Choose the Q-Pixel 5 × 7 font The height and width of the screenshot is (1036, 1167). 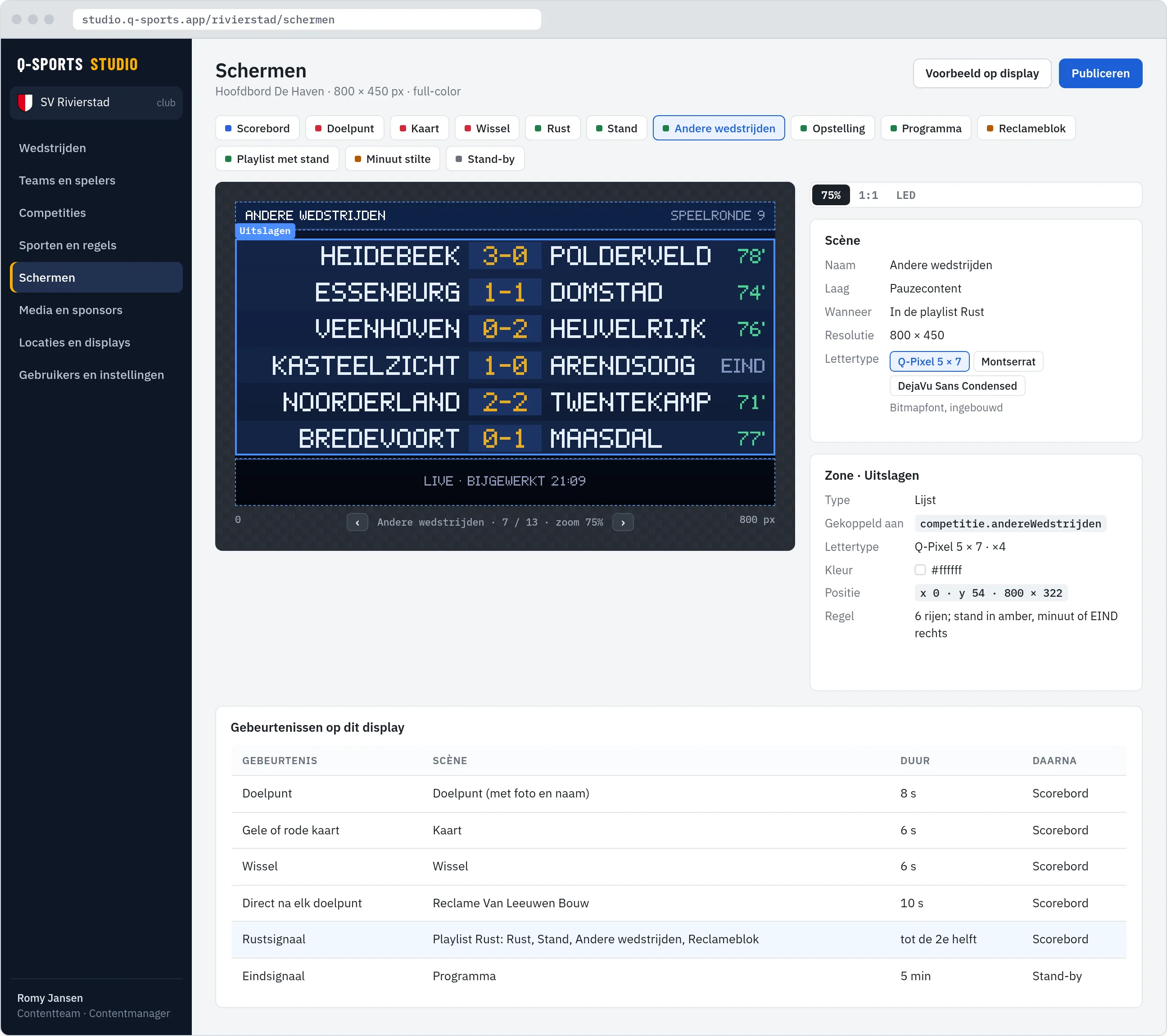coord(929,361)
